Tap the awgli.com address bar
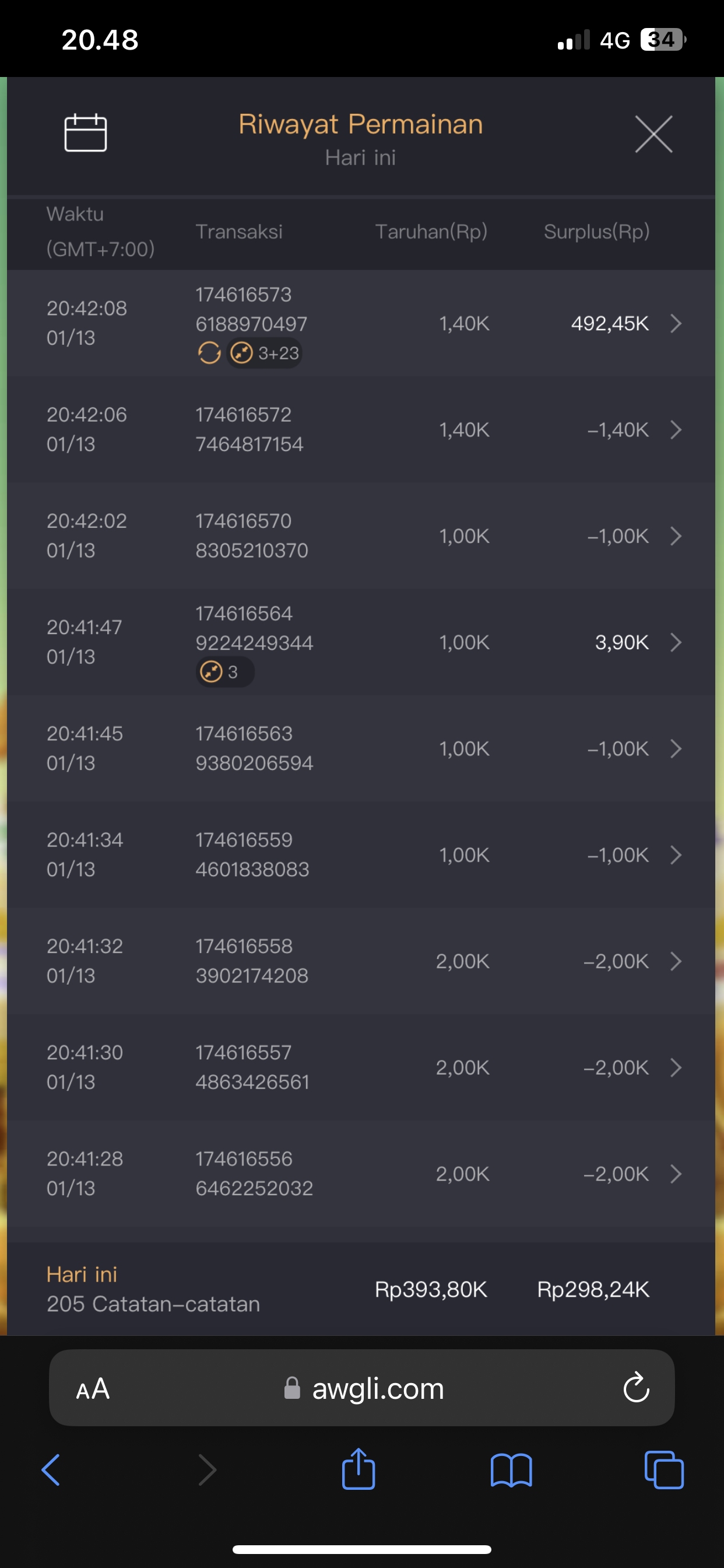This screenshot has height=1568, width=724. point(377,1388)
